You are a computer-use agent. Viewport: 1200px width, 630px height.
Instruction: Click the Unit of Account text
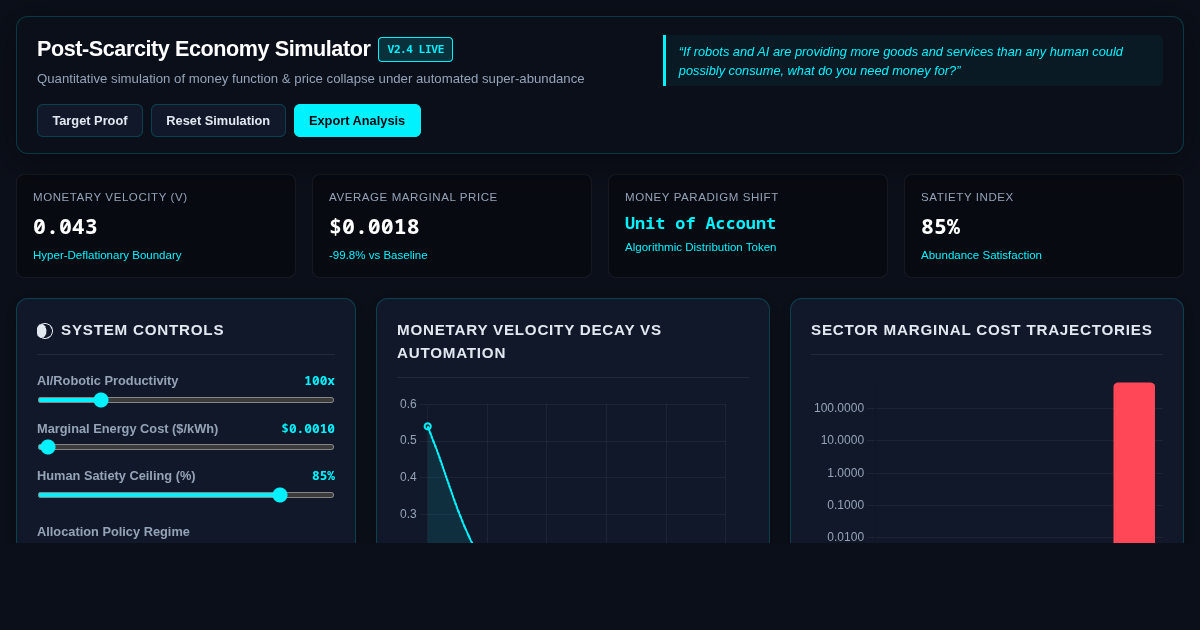pyautogui.click(x=700, y=223)
